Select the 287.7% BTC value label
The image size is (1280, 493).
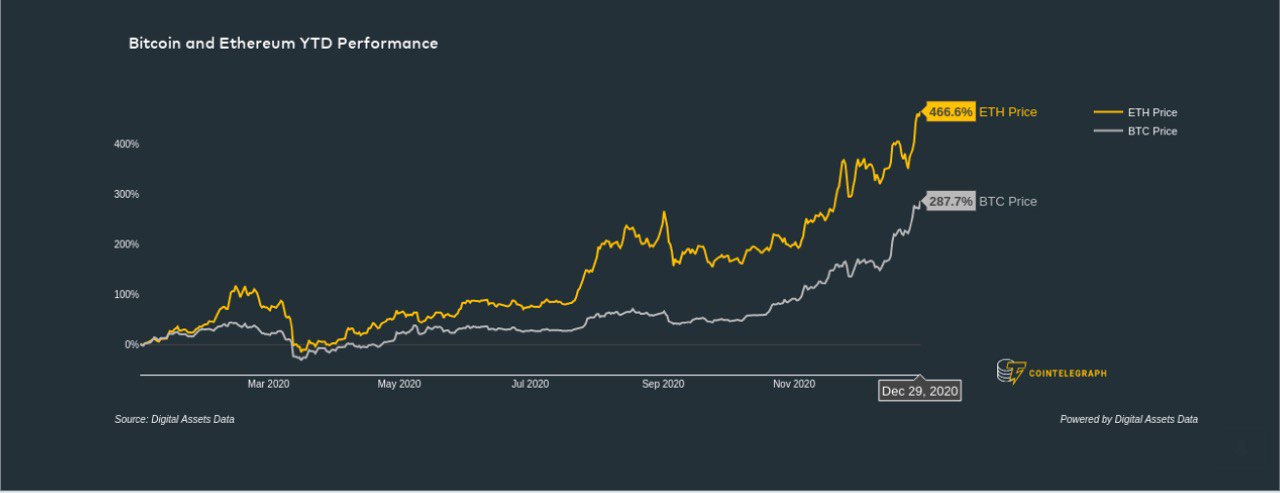(950, 201)
